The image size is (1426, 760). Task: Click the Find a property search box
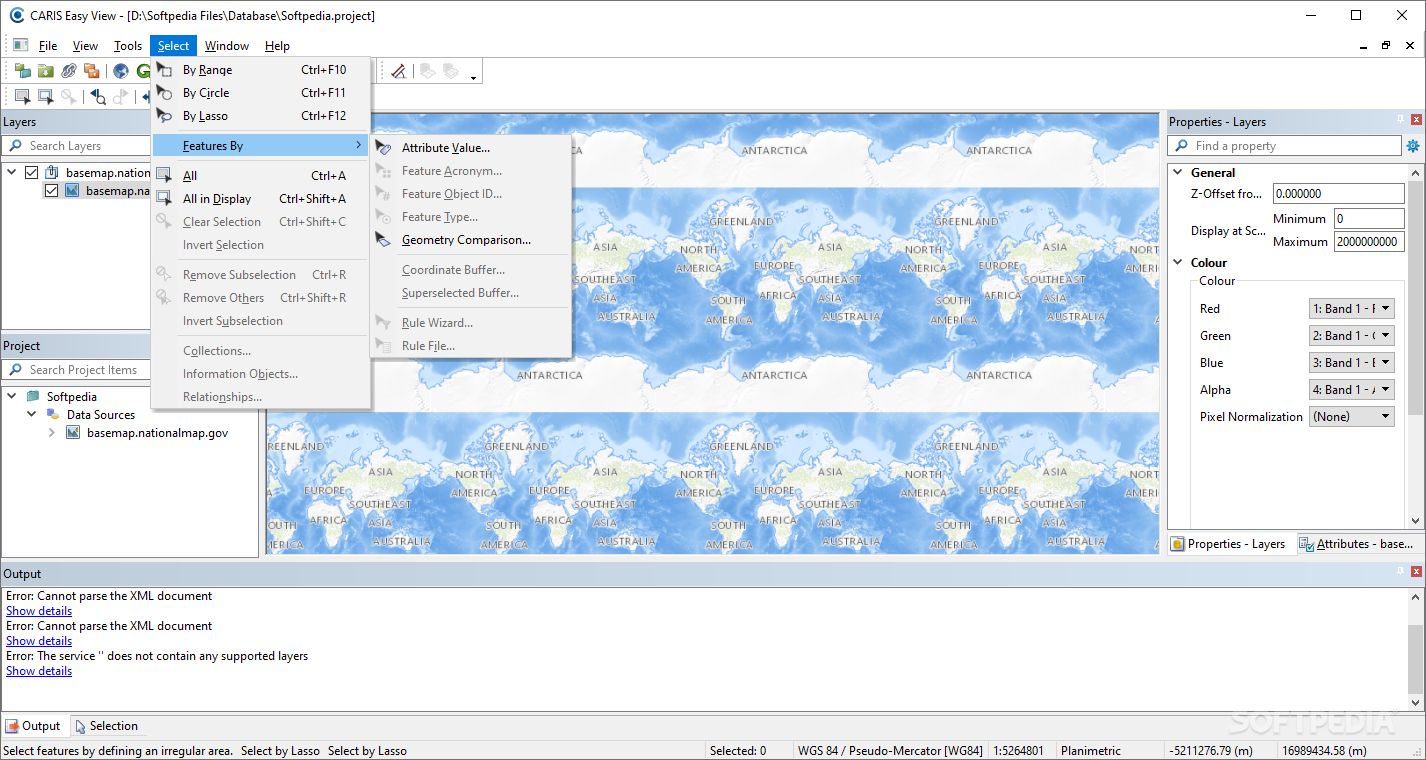click(1285, 146)
